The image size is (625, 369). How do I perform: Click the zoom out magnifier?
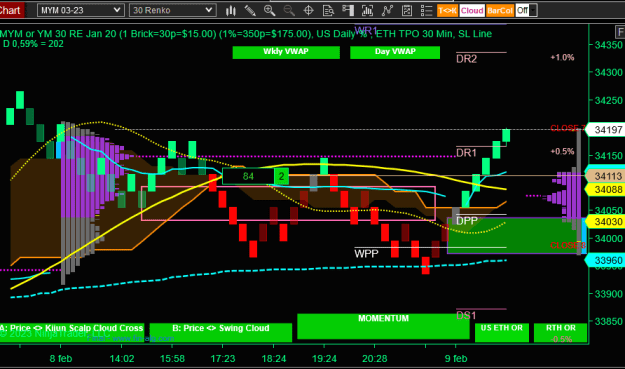(x=289, y=11)
